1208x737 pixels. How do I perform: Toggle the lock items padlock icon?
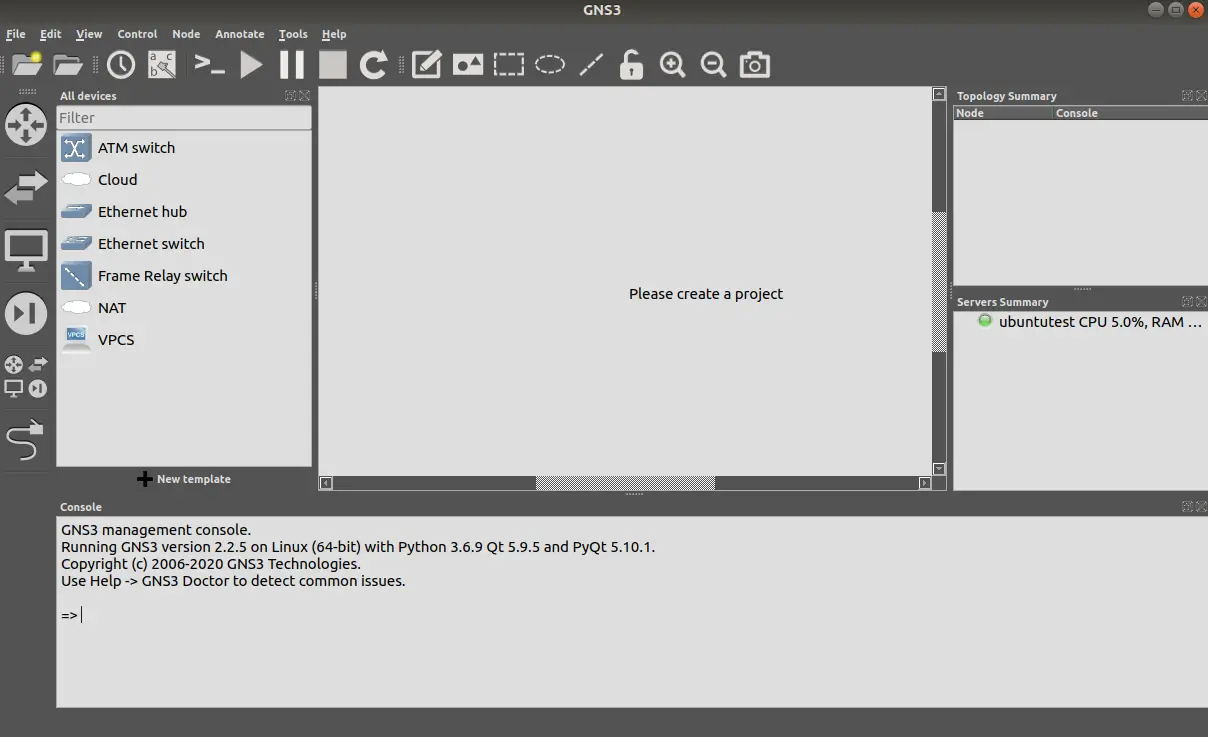coord(631,65)
